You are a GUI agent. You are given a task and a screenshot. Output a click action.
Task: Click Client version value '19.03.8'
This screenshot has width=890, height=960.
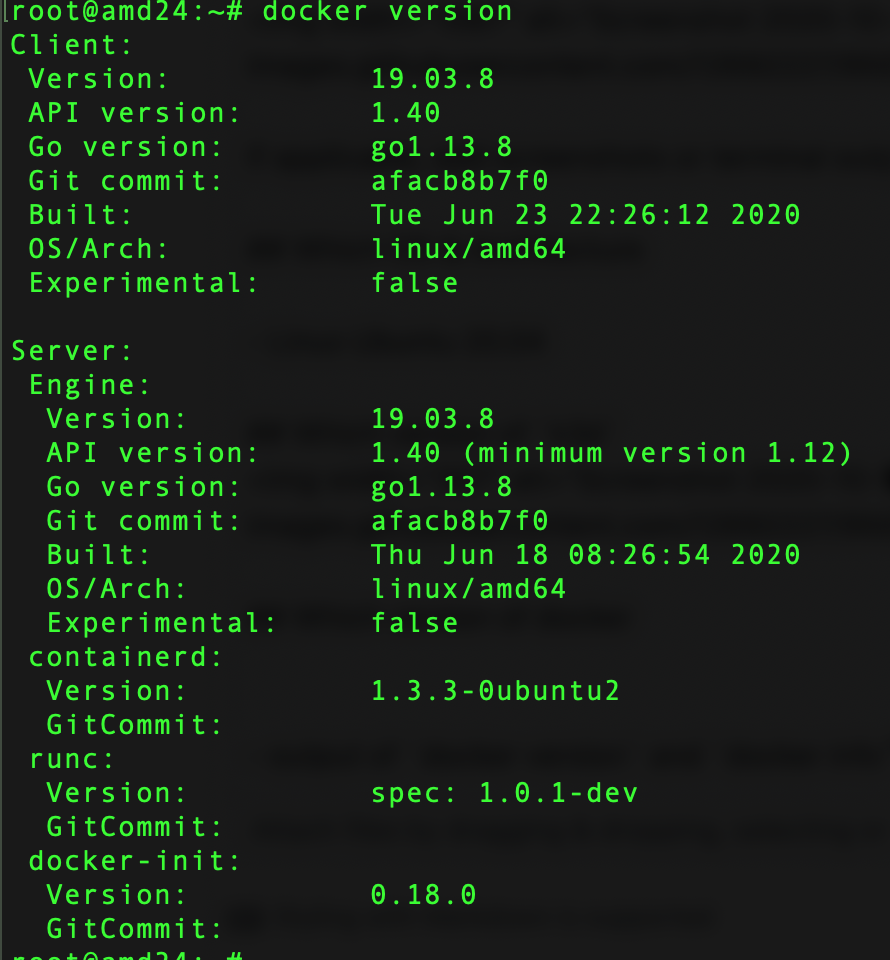[x=433, y=78]
